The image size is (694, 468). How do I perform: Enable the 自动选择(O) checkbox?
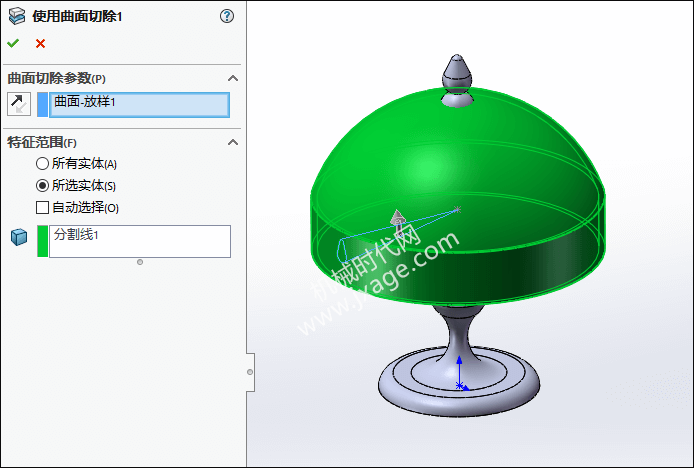(42, 207)
